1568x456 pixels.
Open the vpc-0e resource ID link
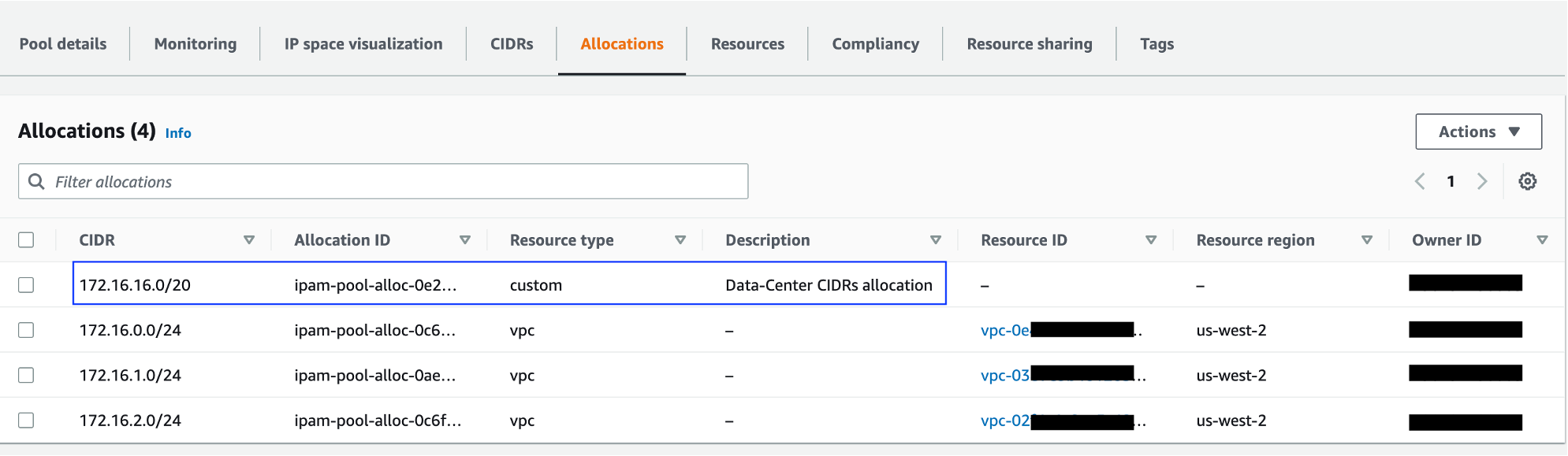(1005, 331)
